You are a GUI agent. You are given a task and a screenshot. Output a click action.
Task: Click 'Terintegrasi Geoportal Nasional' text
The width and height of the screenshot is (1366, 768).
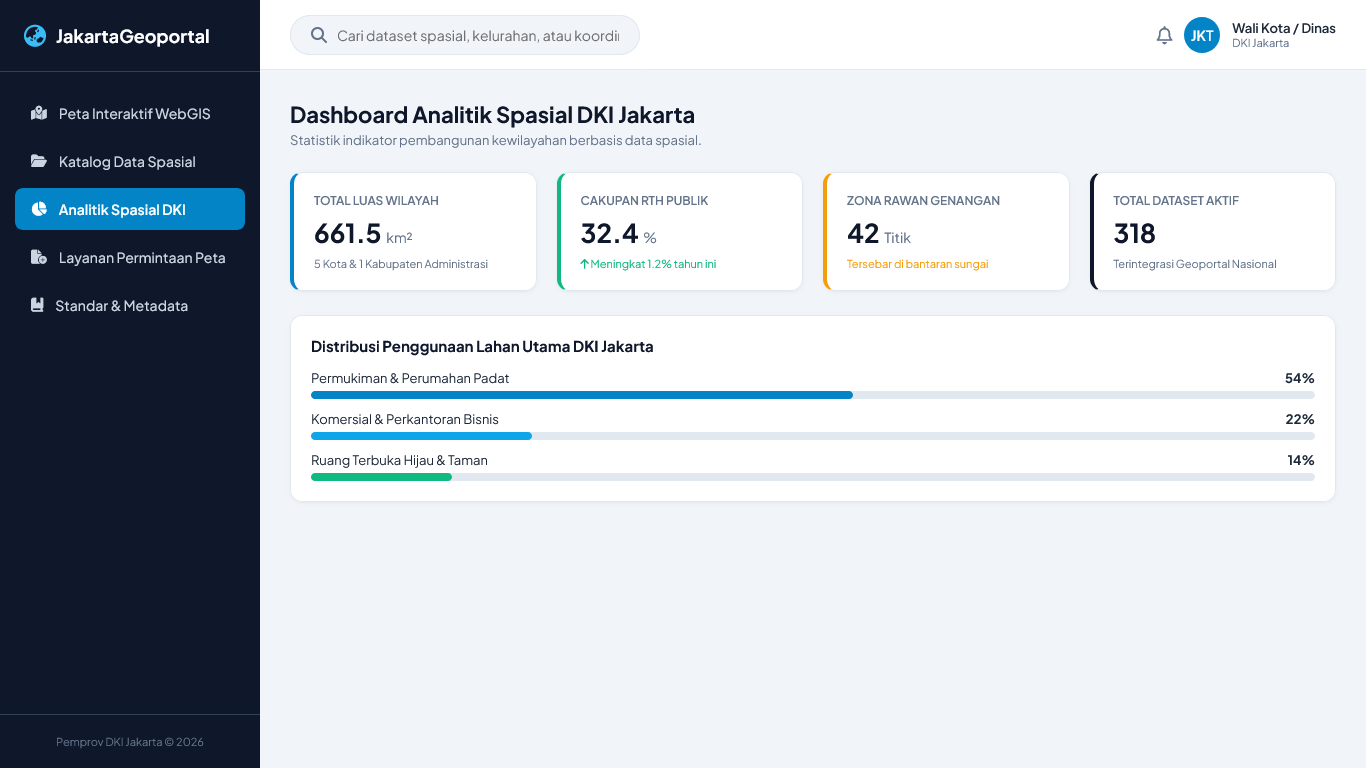click(x=1195, y=264)
